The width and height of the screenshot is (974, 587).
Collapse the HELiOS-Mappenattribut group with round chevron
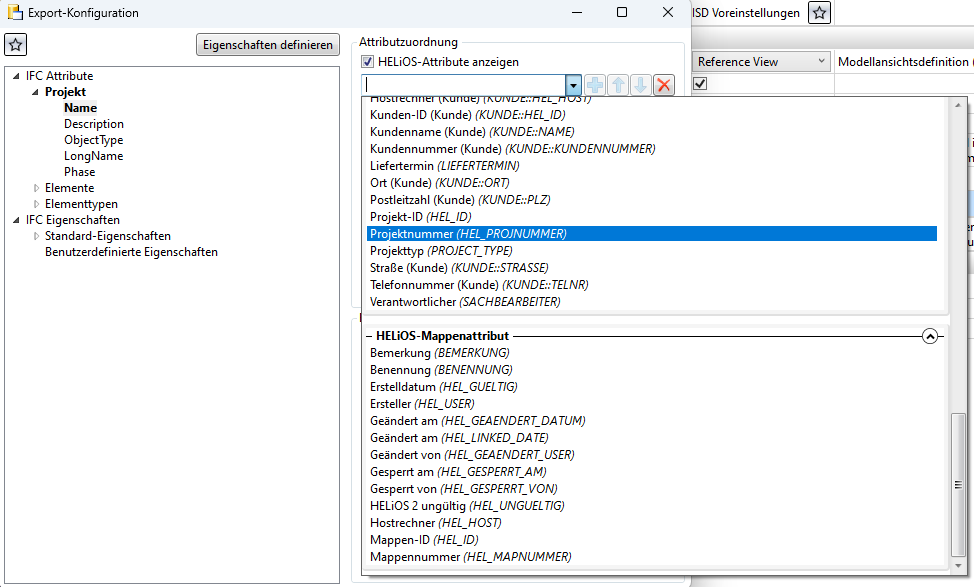930,337
